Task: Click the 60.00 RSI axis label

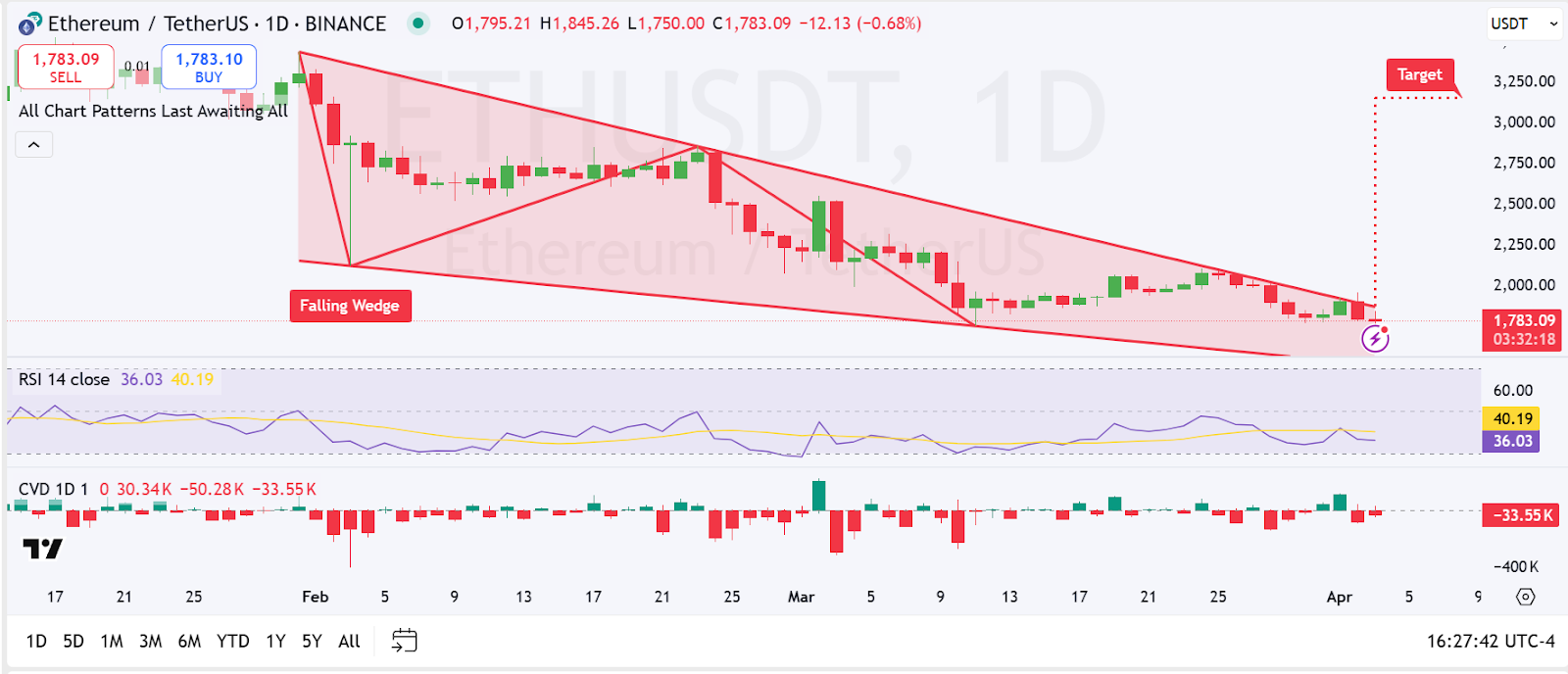Action: tap(1512, 390)
